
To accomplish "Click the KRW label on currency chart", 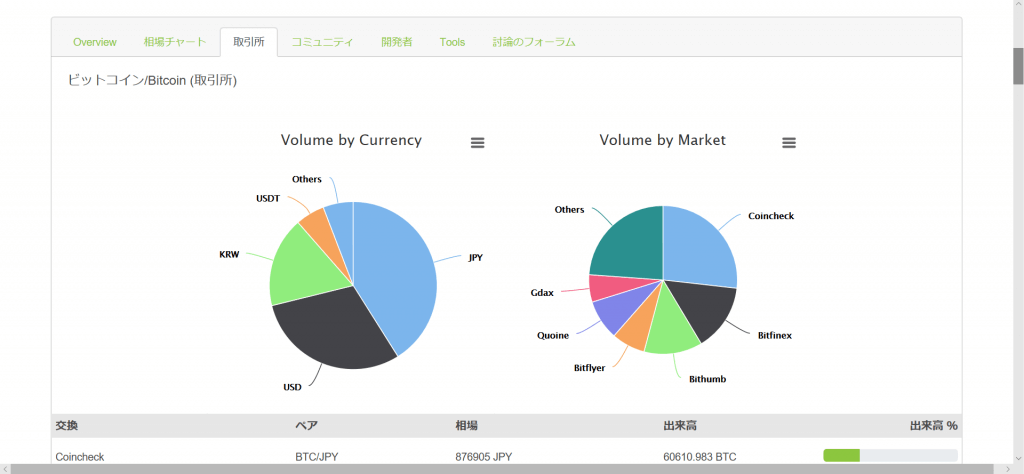I will [229, 255].
